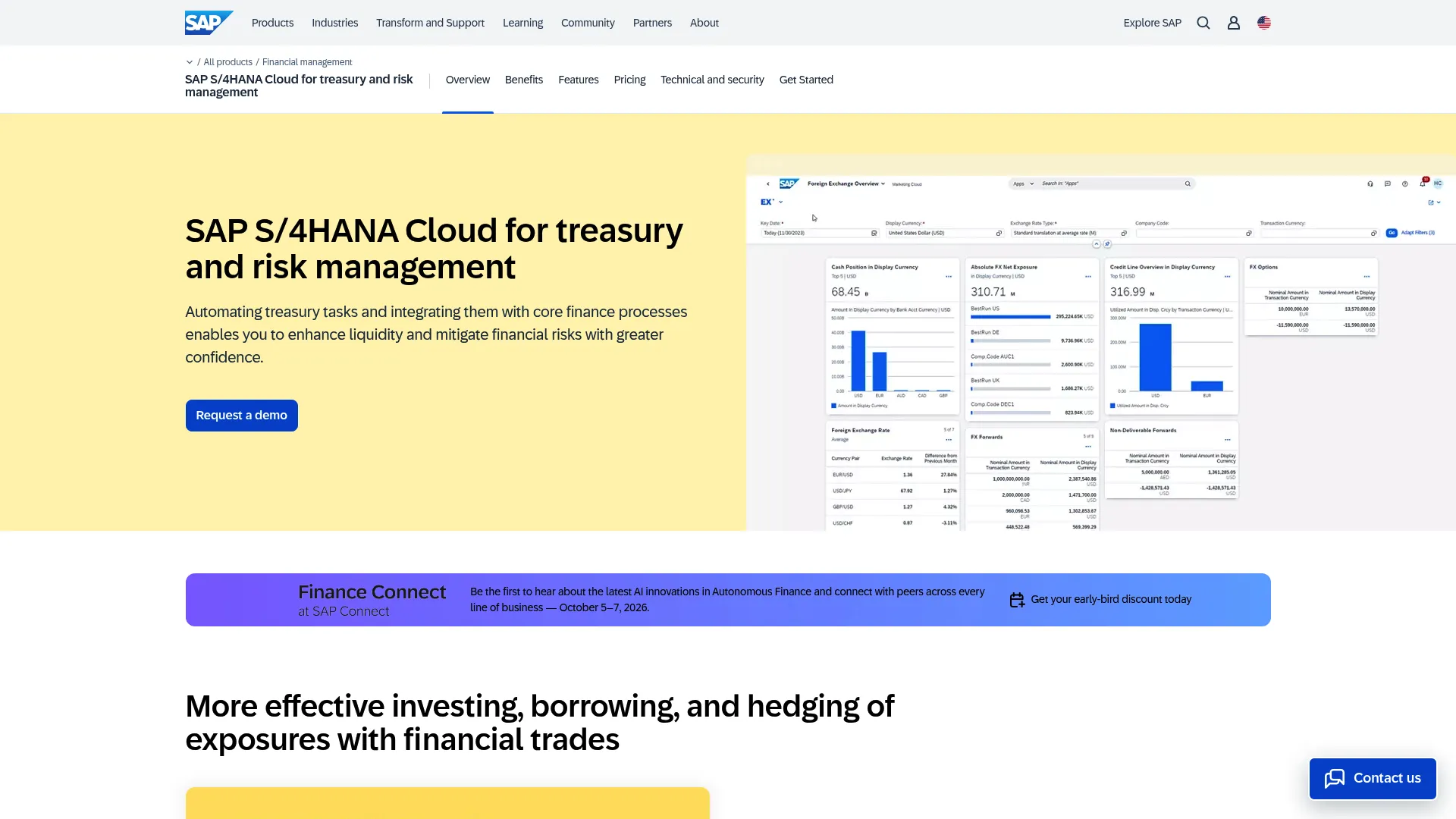Click the heading More effective investing, borrowing

pyautogui.click(x=539, y=723)
